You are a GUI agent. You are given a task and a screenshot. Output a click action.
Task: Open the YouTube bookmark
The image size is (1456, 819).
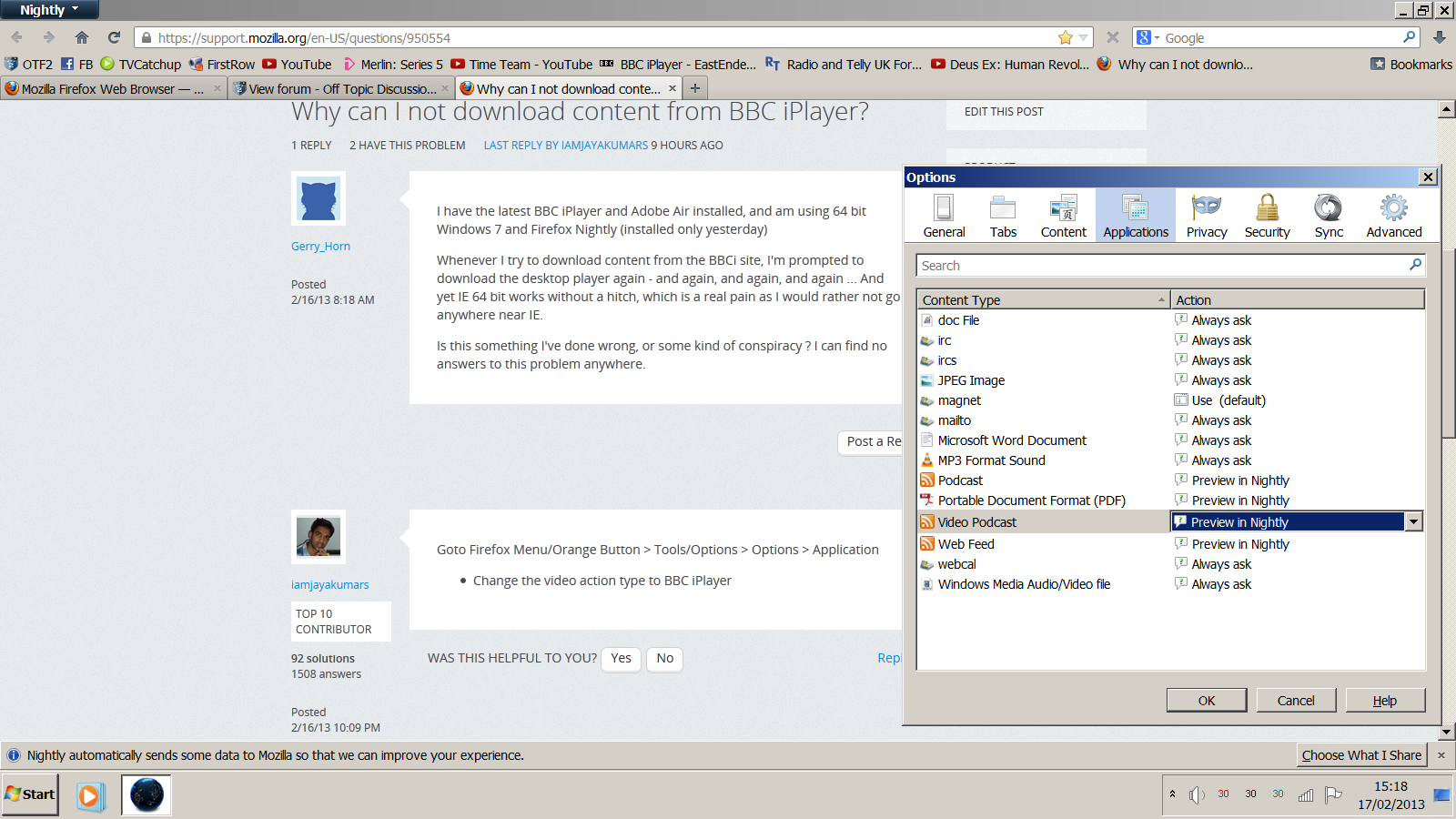[x=297, y=64]
